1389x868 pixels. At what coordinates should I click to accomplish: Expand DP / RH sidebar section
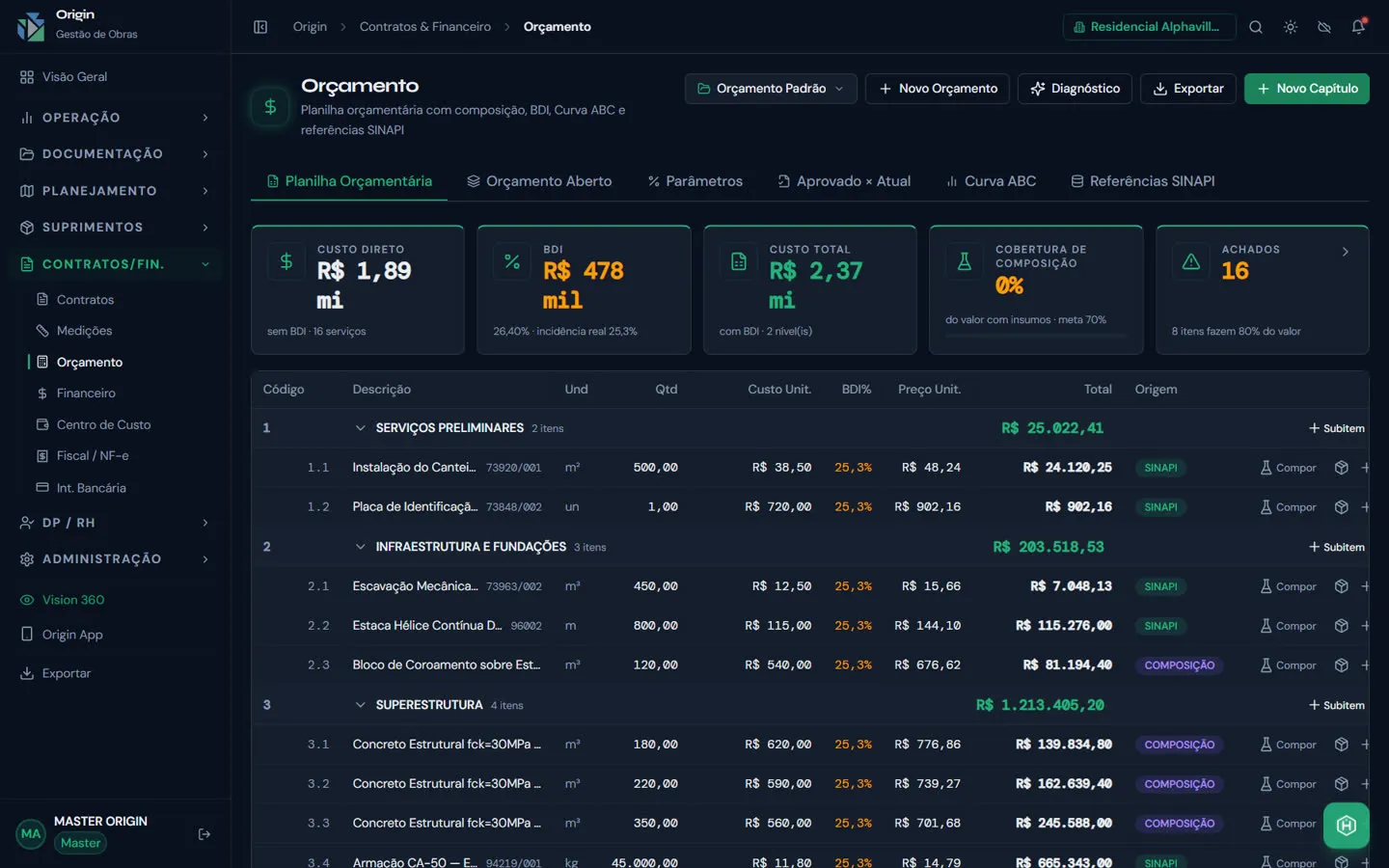(115, 523)
